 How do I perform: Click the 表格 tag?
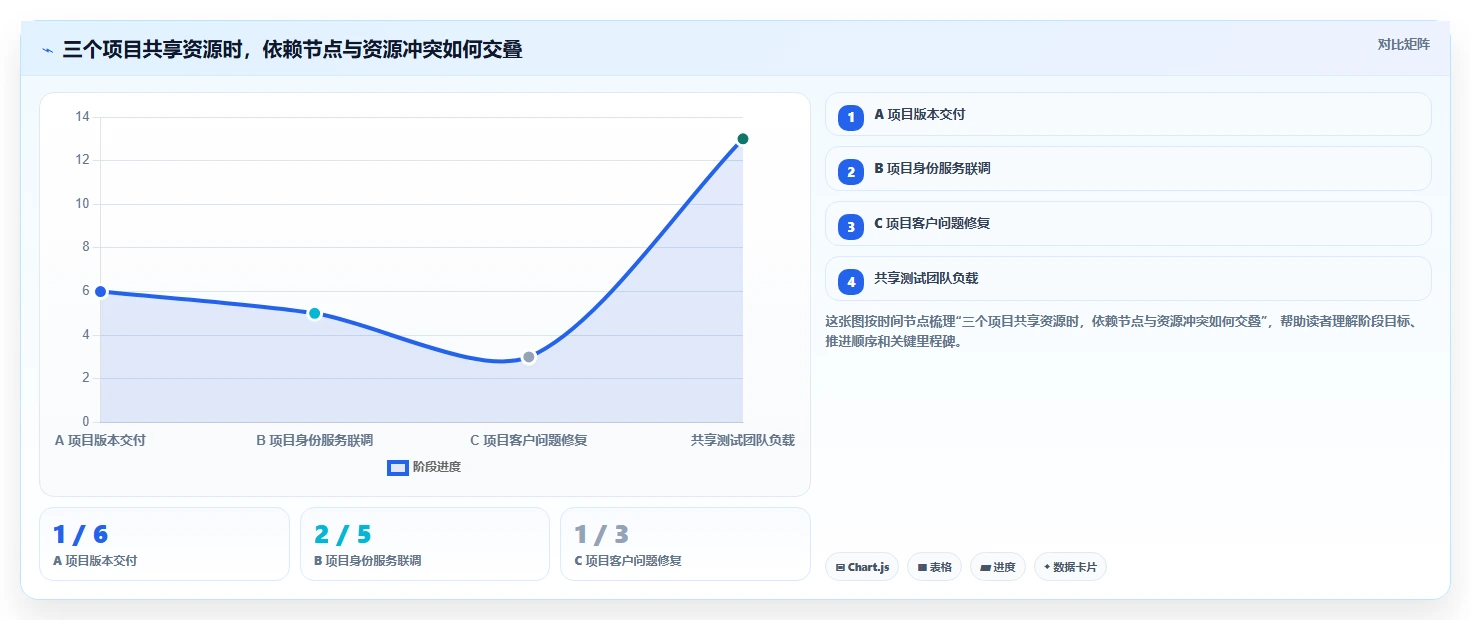pyautogui.click(x=934, y=567)
